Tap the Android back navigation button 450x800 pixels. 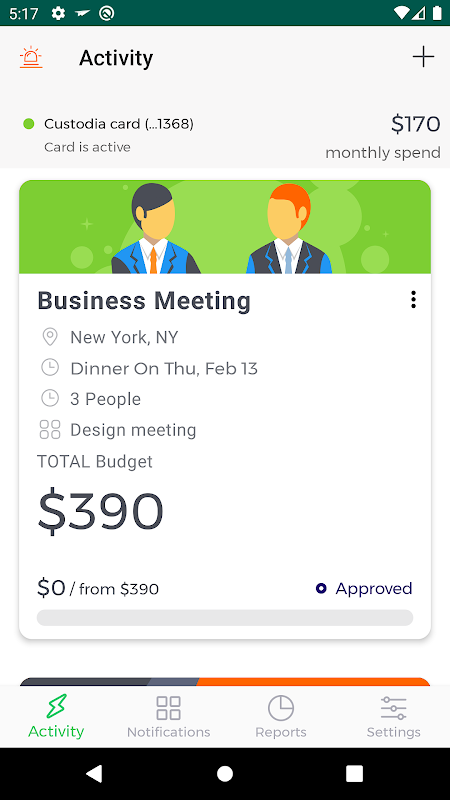coord(94,773)
